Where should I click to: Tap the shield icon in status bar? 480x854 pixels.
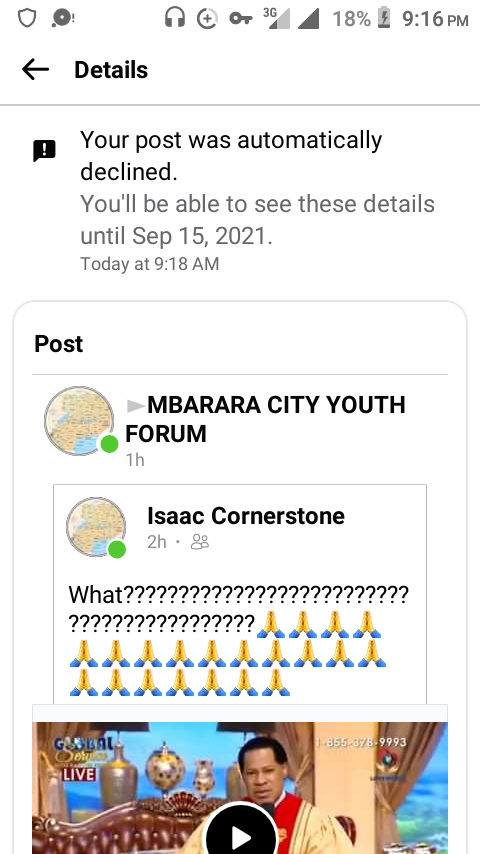tap(27, 19)
